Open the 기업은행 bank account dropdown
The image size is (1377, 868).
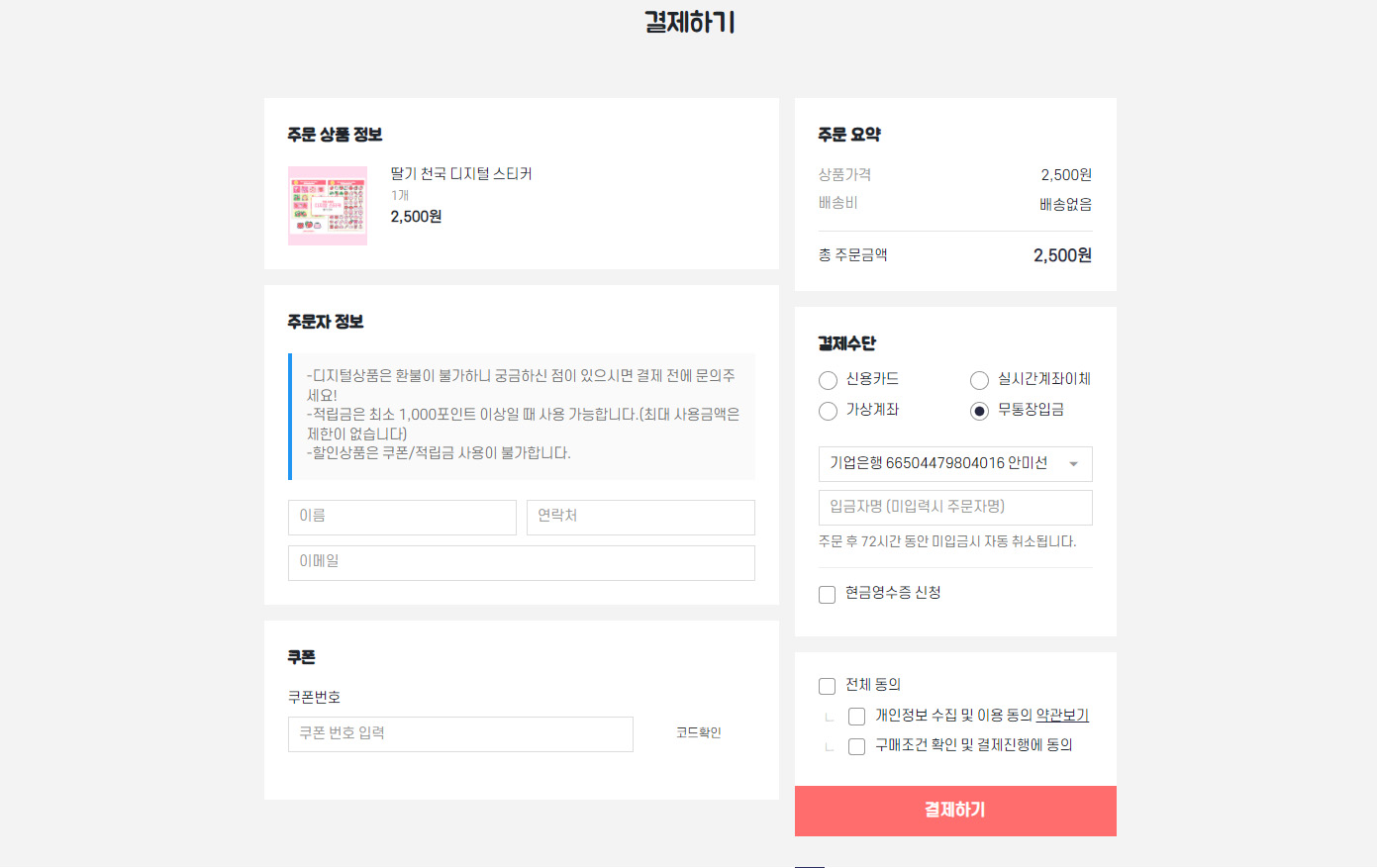954,464
